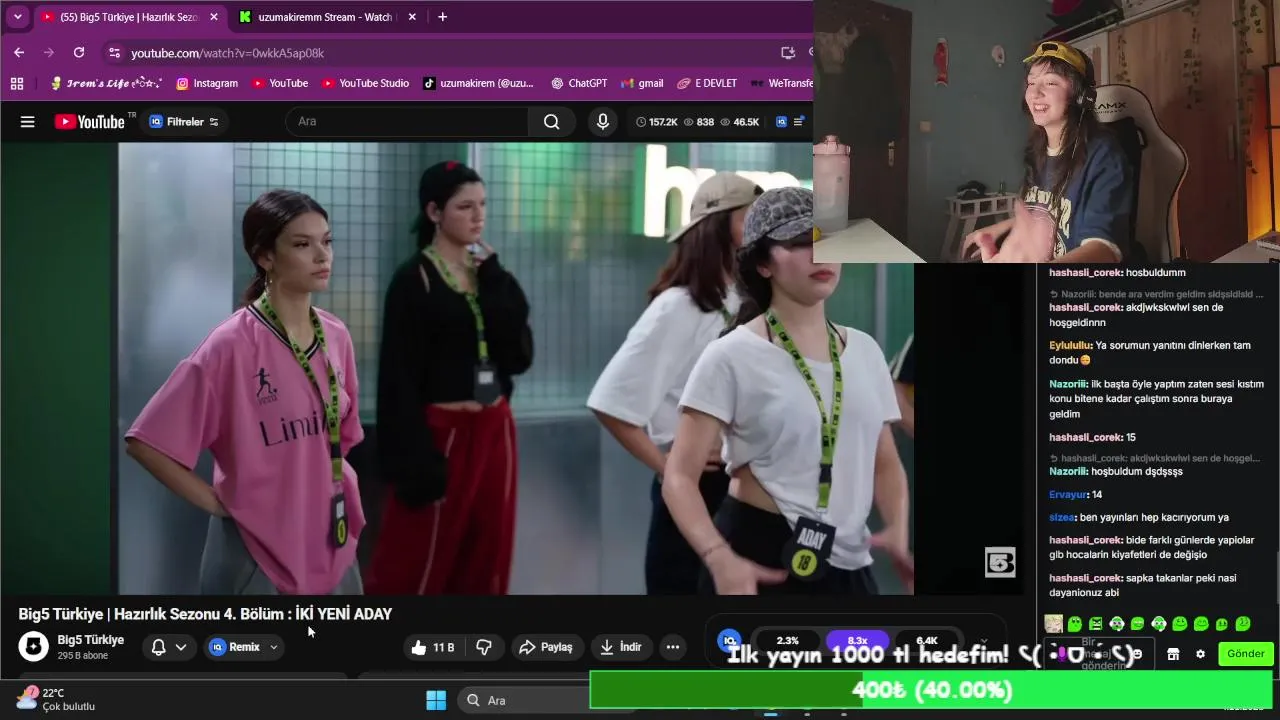Open the chat settings gear icon
The width and height of the screenshot is (1280, 720).
1200,654
